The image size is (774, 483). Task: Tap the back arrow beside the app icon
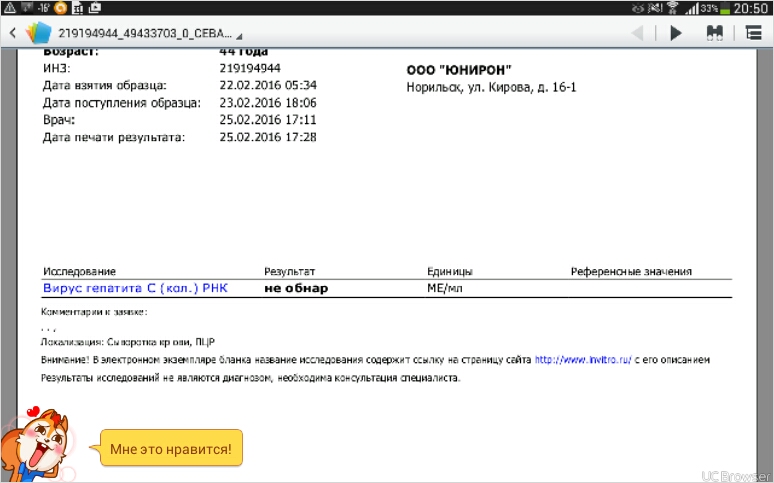[13, 33]
